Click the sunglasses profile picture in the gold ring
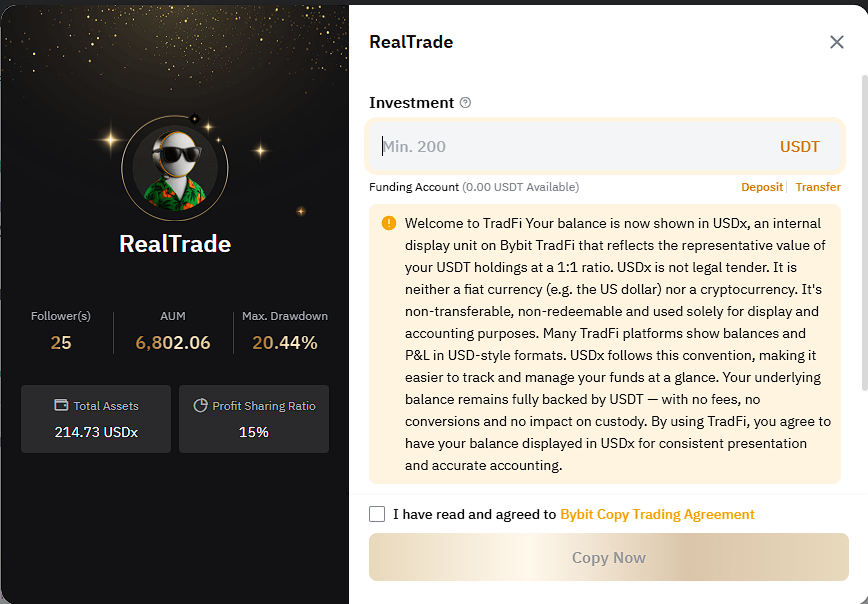The height and width of the screenshot is (604, 868). click(x=174, y=167)
